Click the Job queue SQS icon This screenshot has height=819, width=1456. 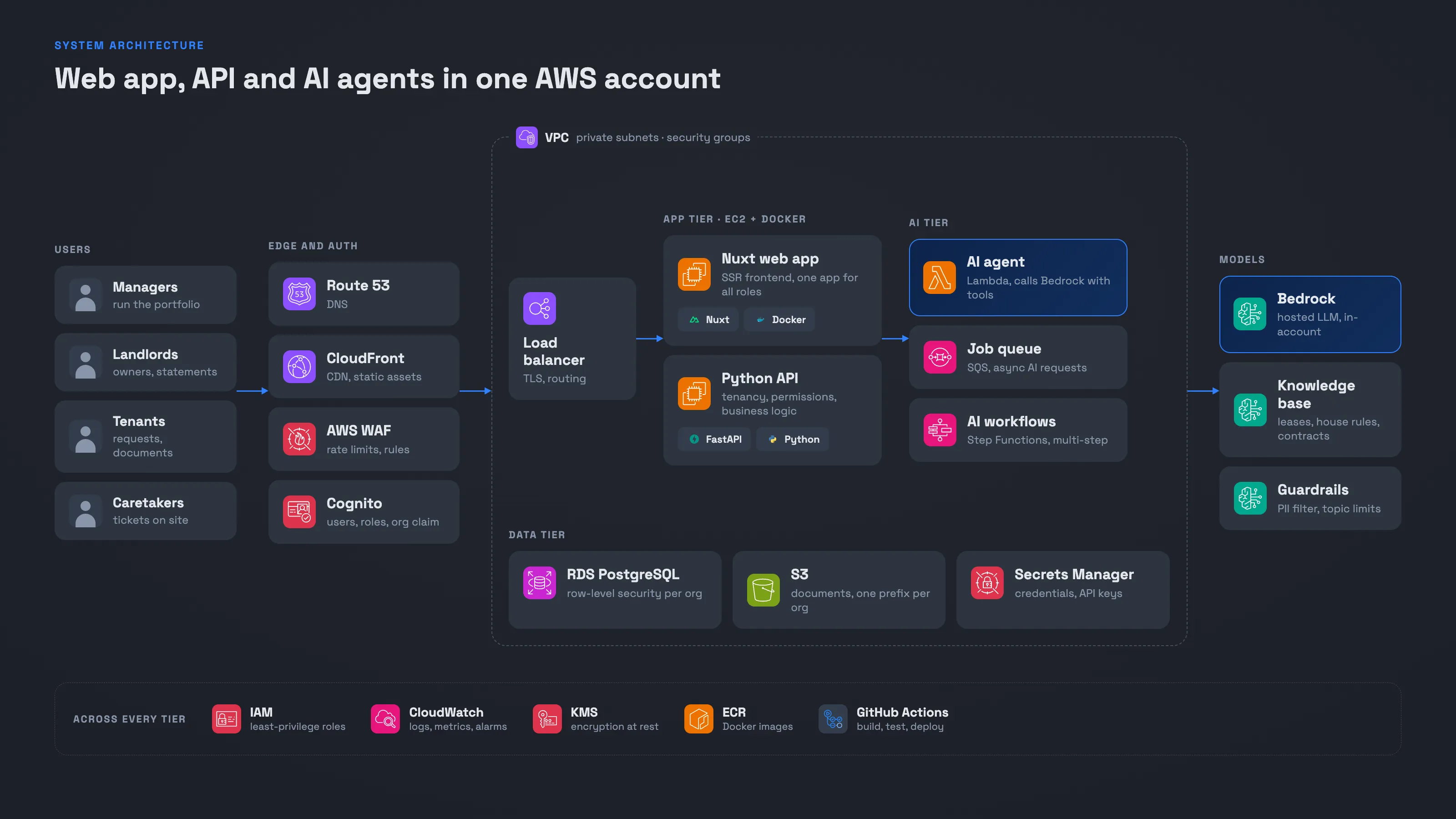(940, 357)
